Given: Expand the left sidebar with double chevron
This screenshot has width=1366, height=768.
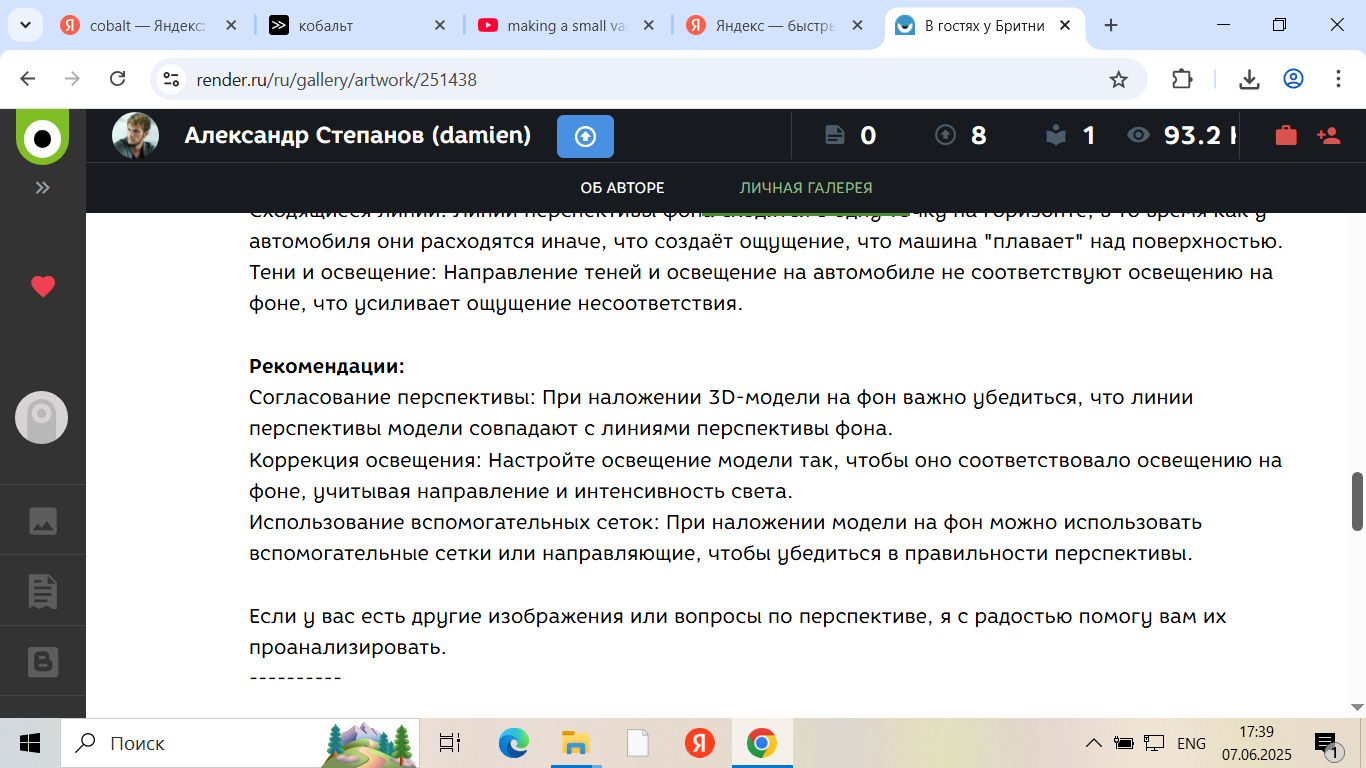Looking at the screenshot, I should [x=42, y=188].
